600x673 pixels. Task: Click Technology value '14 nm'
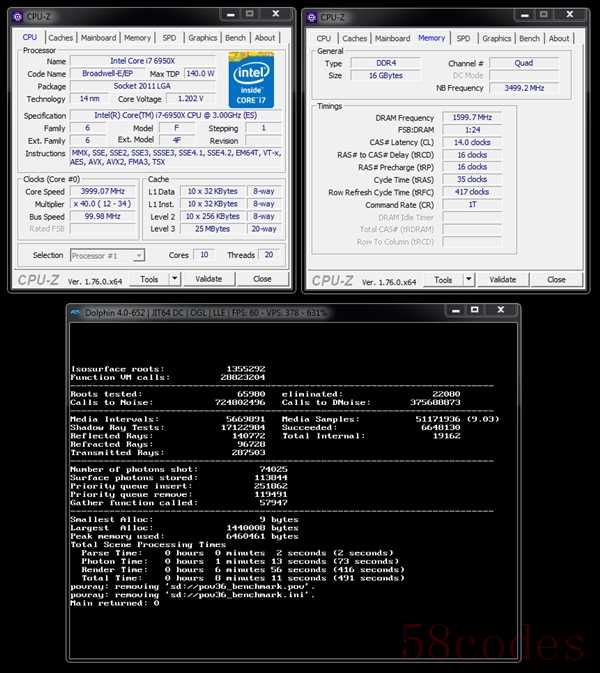(x=89, y=99)
